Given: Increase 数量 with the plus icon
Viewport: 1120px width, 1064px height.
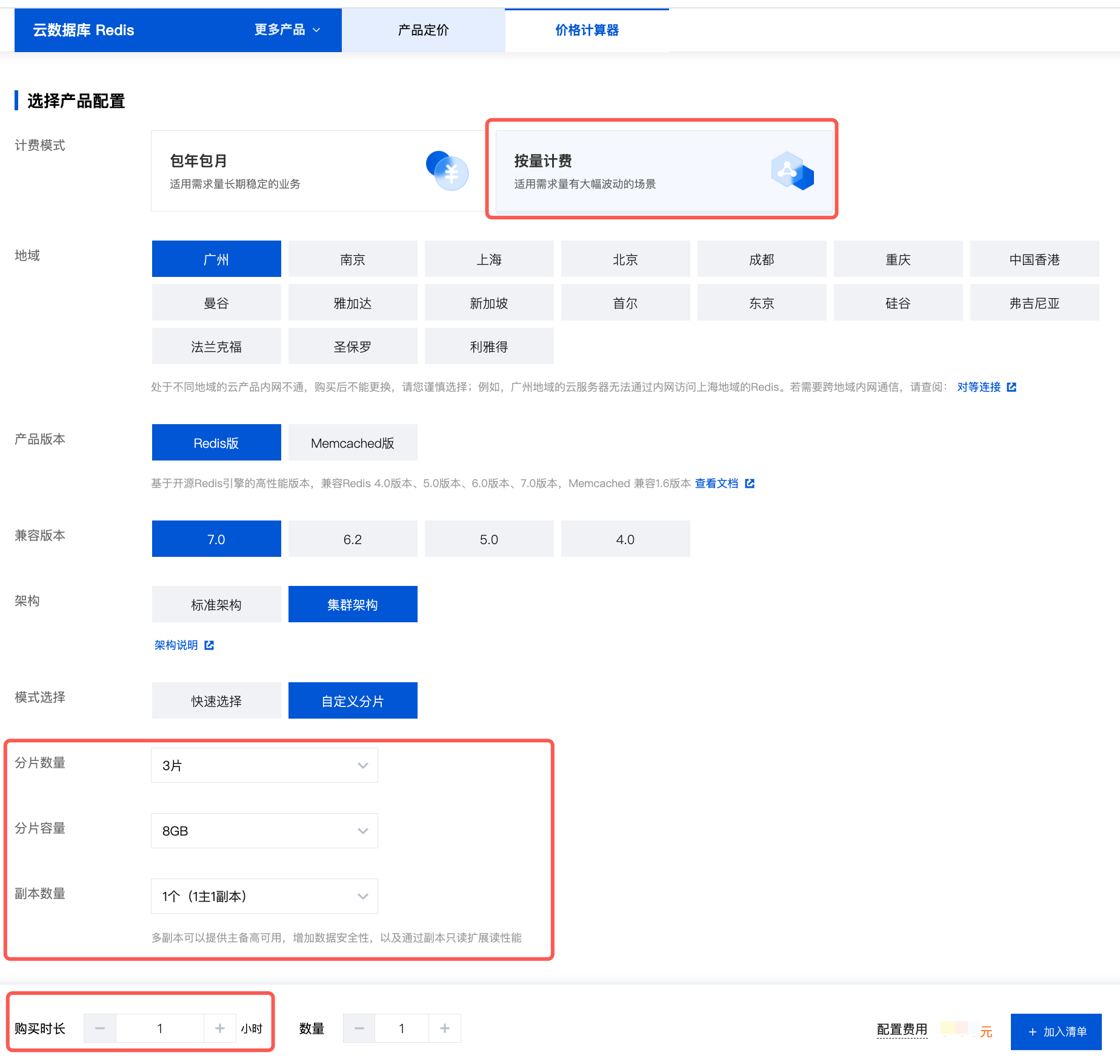Looking at the screenshot, I should click(445, 1028).
